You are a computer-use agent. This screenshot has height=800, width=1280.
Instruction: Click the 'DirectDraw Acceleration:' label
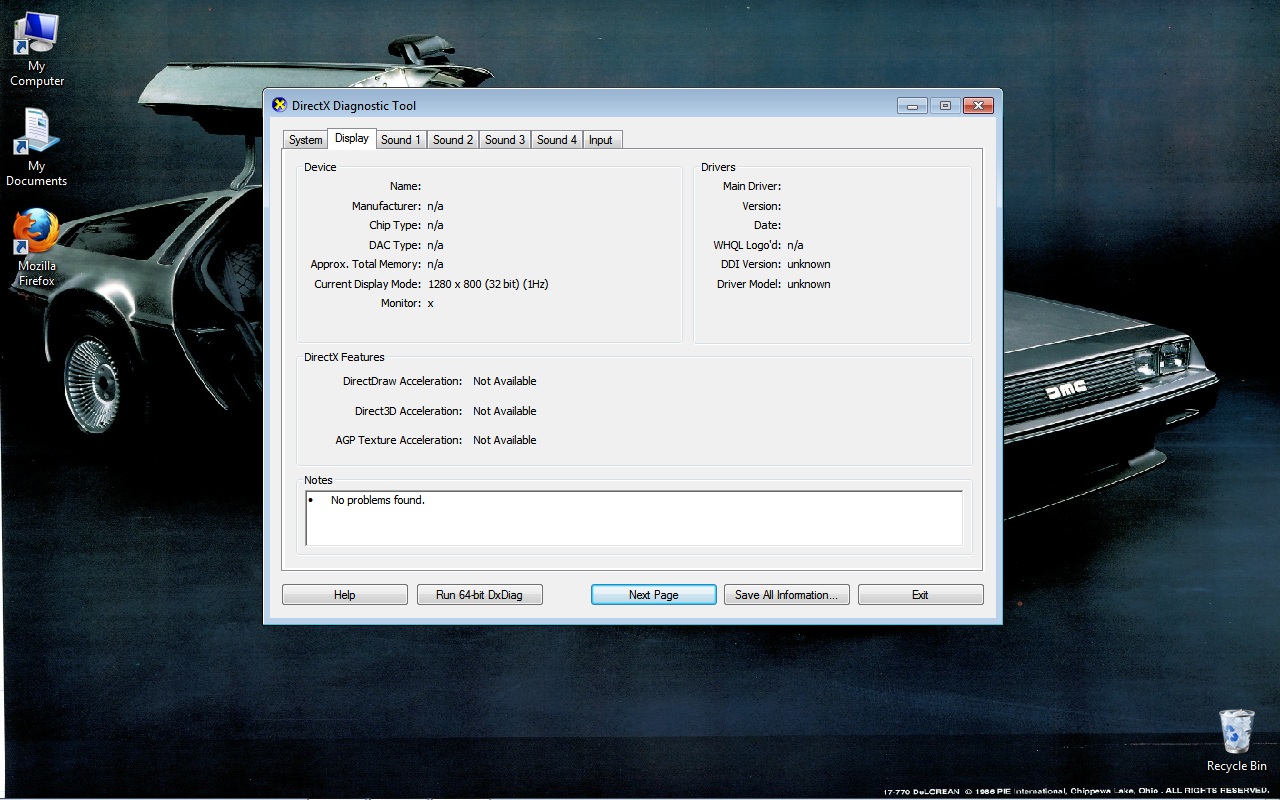403,381
